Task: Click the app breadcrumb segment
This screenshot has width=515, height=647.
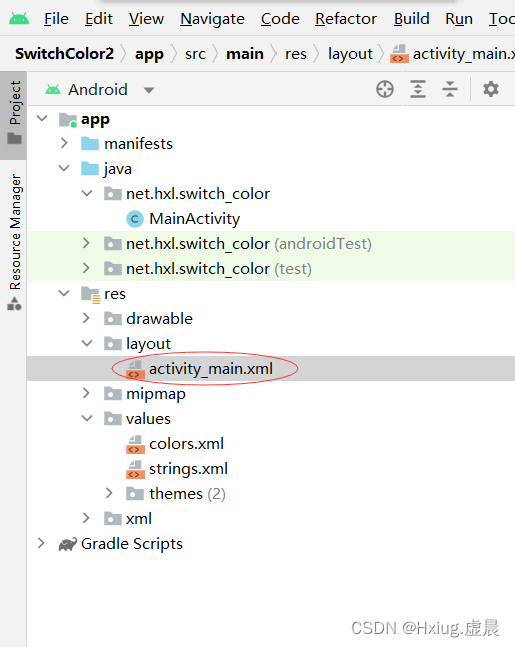Action: (149, 54)
